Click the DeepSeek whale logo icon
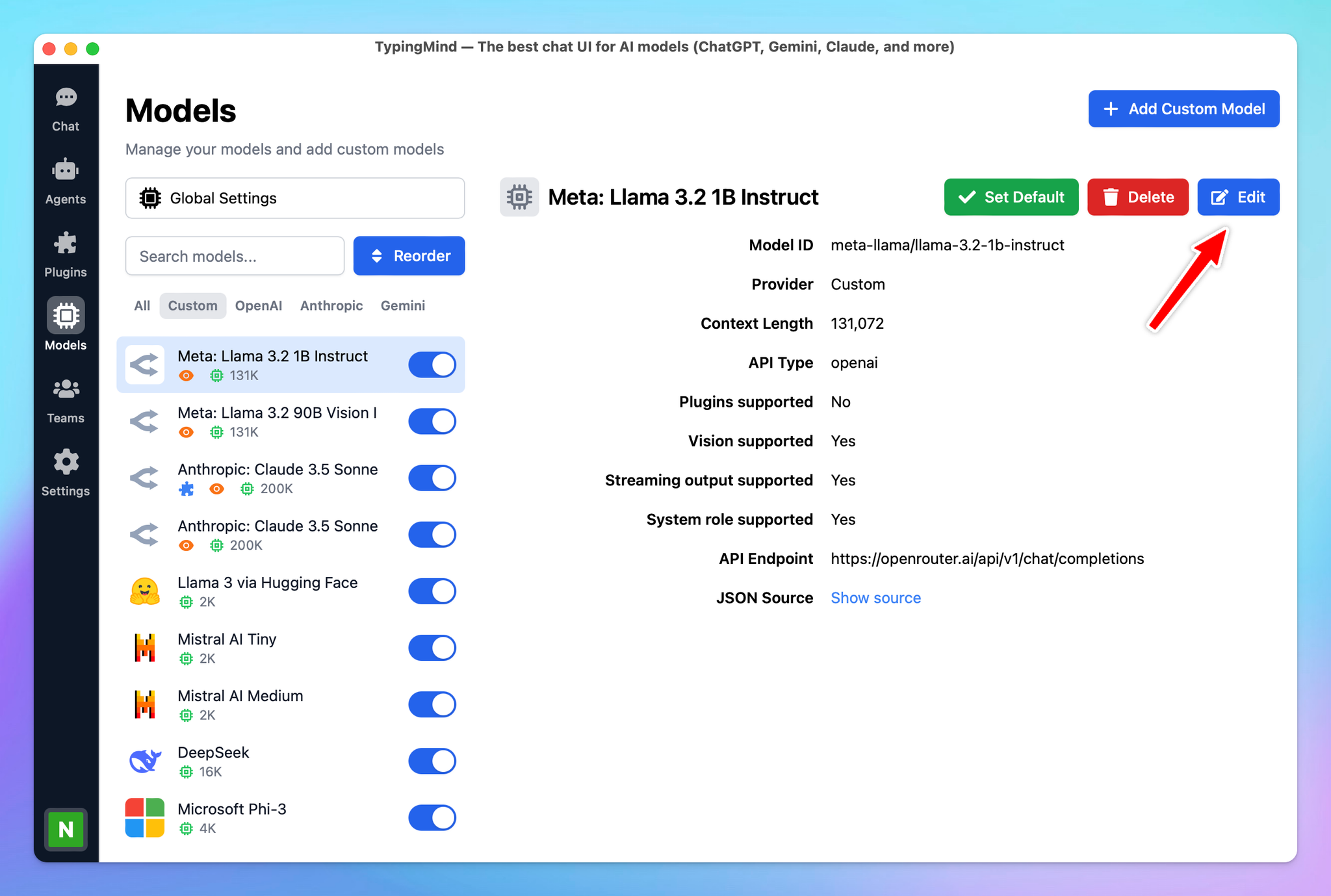Image resolution: width=1331 pixels, height=896 pixels. (145, 761)
